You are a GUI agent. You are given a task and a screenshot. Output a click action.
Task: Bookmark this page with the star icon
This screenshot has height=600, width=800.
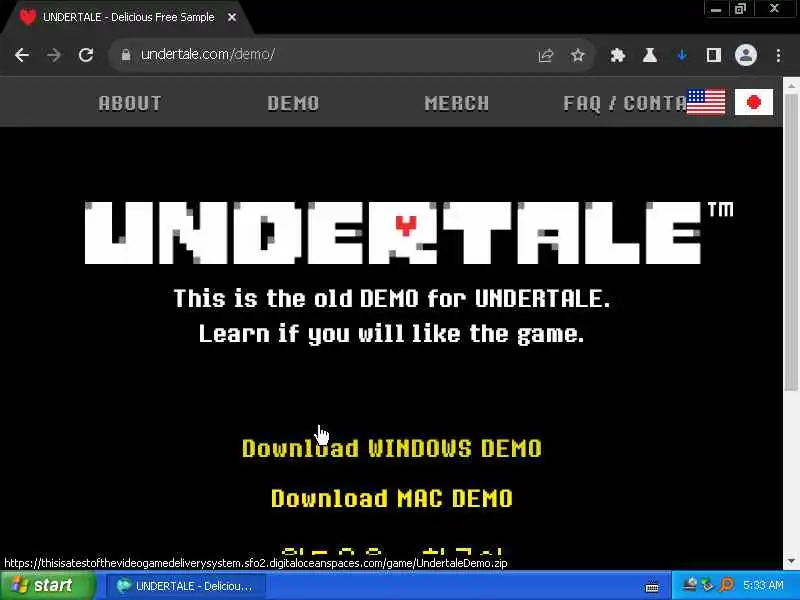(578, 55)
